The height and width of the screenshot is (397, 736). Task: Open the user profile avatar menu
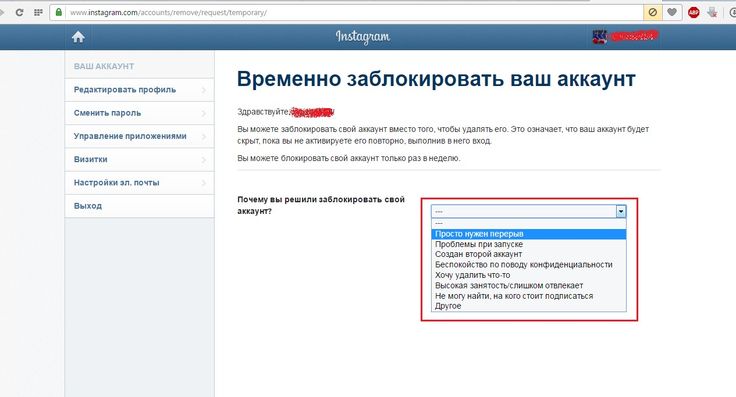tap(599, 37)
